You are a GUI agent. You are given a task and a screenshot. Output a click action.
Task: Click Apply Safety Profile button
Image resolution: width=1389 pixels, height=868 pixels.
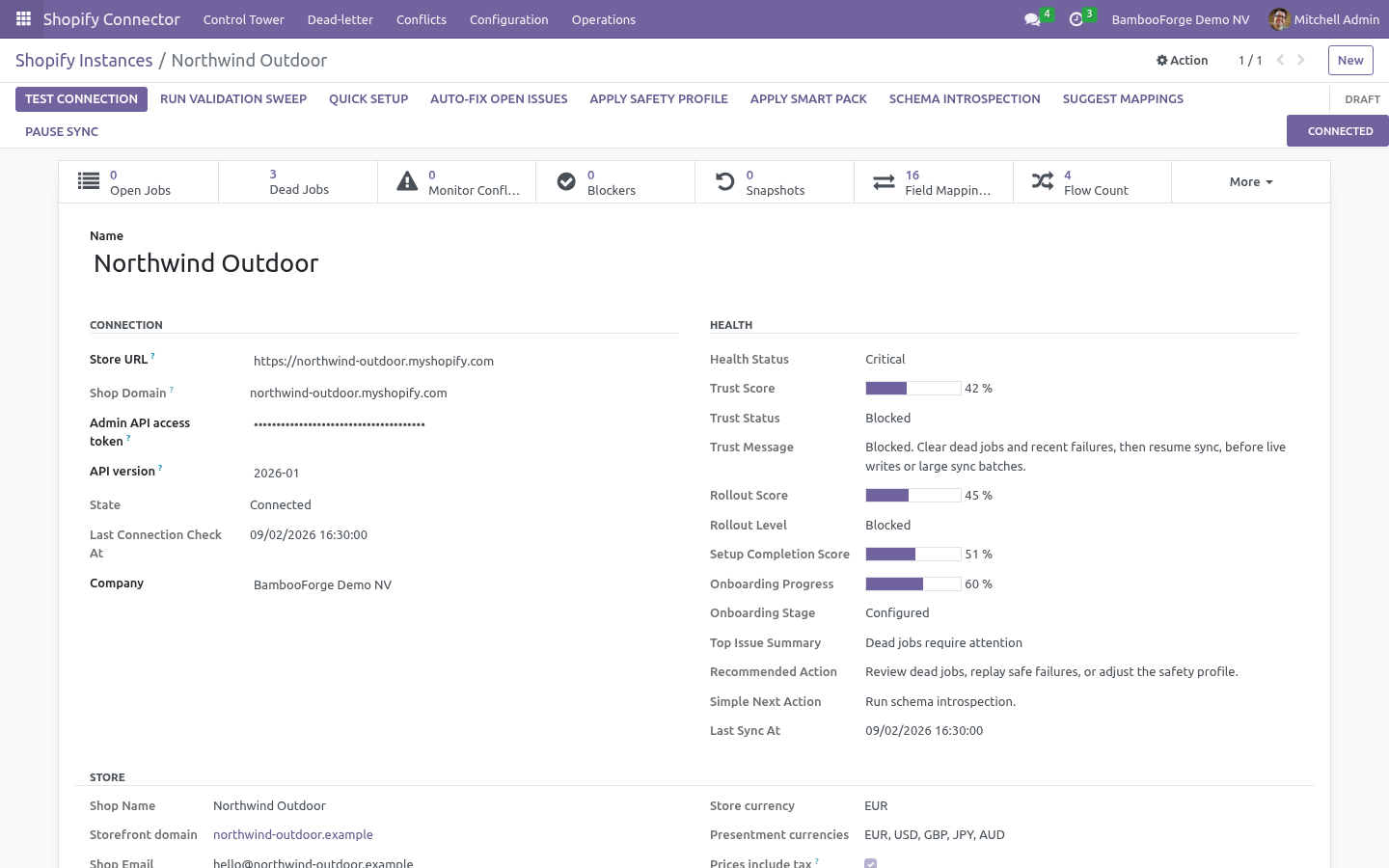pyautogui.click(x=659, y=98)
